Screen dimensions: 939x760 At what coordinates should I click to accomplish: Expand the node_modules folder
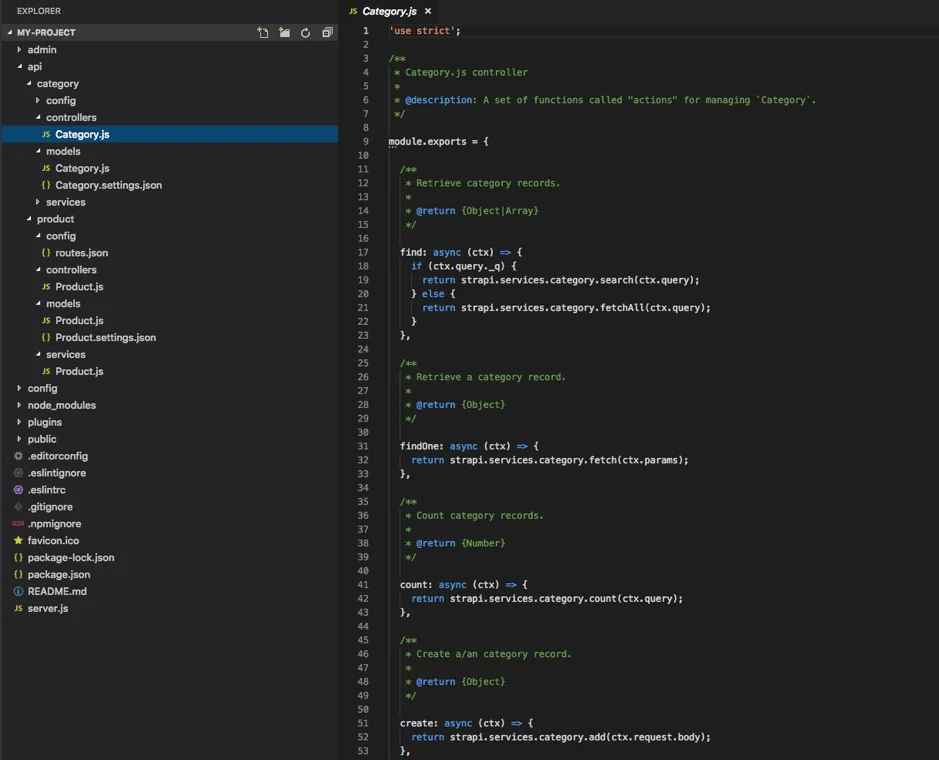[19, 405]
